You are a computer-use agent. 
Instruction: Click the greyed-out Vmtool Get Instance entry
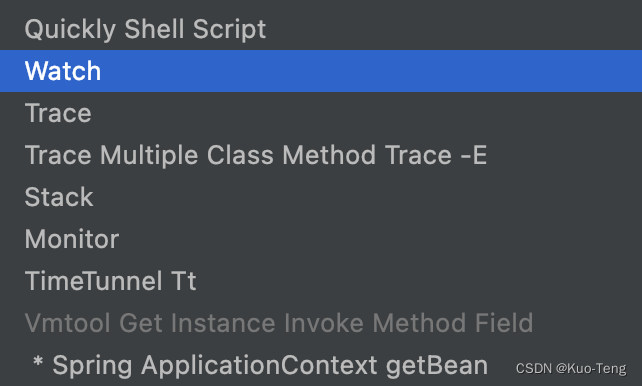coord(321,323)
